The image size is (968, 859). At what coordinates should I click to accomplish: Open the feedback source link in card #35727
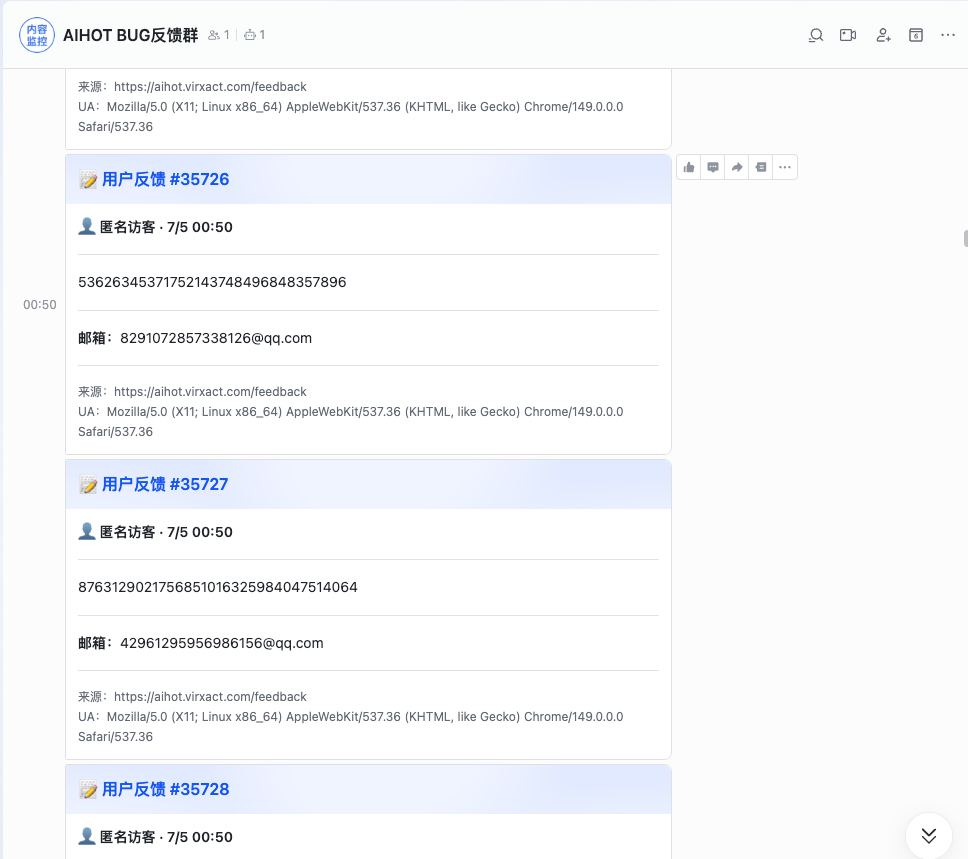(x=210, y=697)
